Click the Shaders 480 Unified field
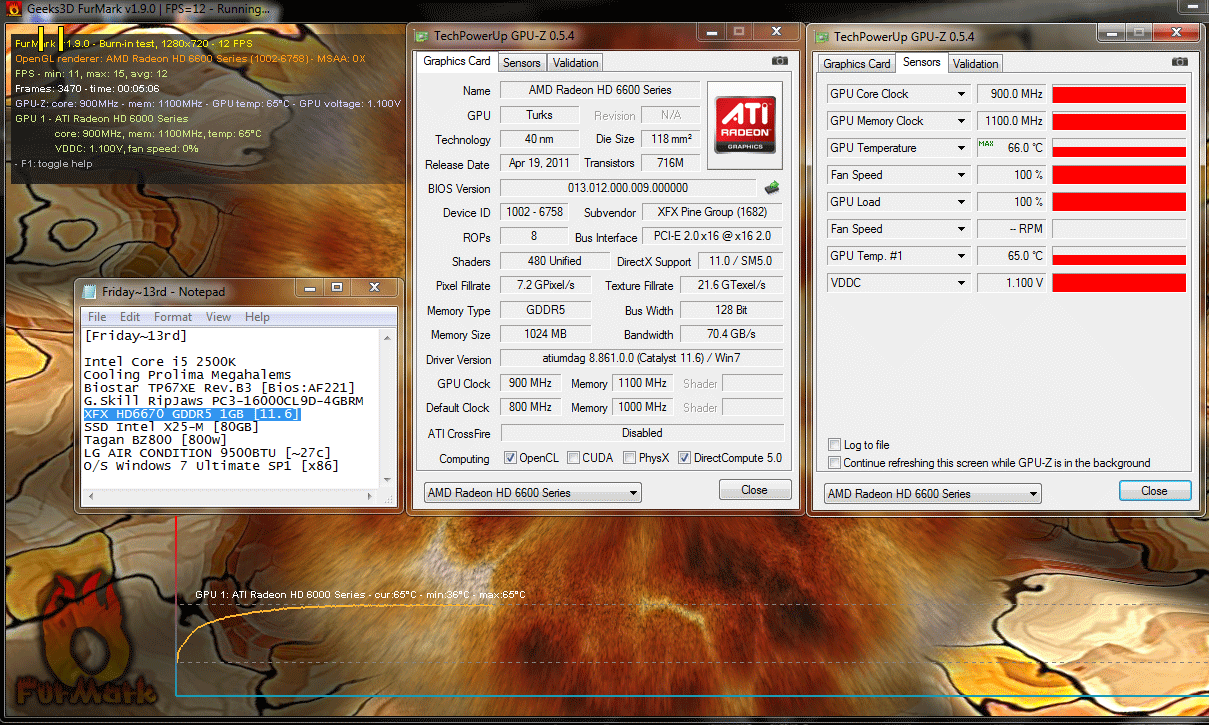 coord(554,261)
